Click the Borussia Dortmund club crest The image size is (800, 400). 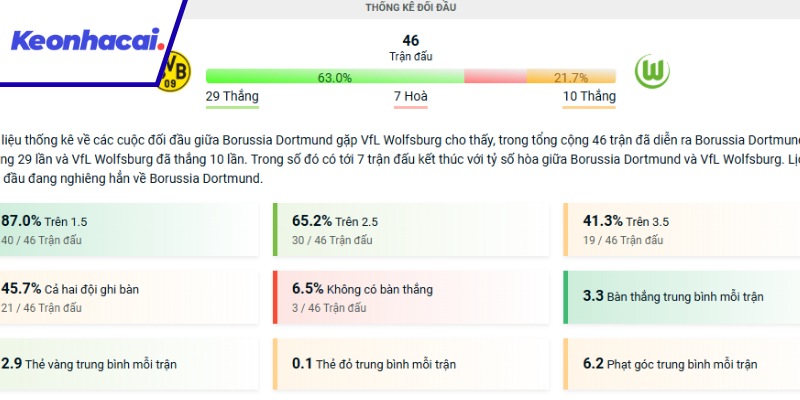point(177,69)
